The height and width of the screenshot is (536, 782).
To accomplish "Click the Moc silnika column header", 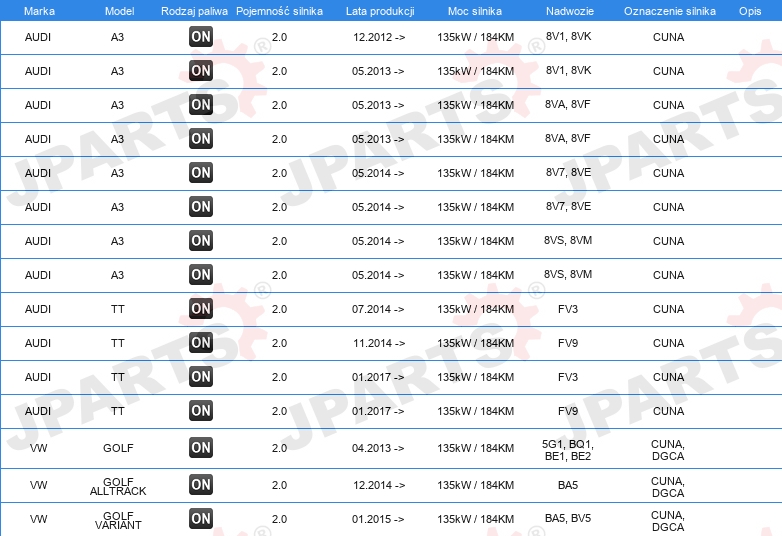I will point(475,11).
